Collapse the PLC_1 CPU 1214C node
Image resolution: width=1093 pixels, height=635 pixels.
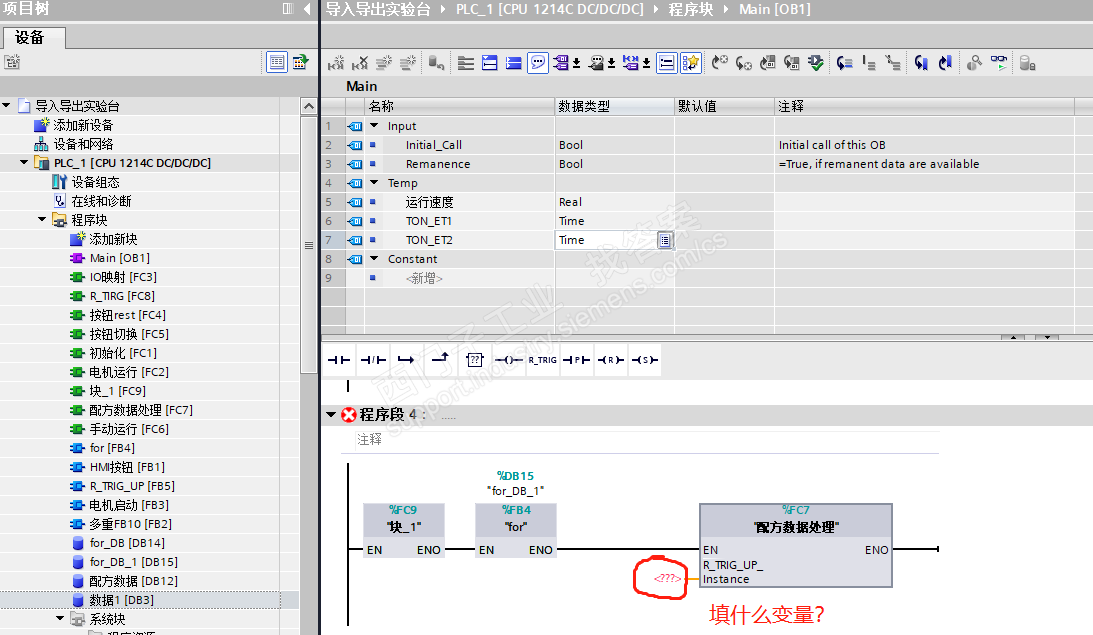click(x=24, y=162)
